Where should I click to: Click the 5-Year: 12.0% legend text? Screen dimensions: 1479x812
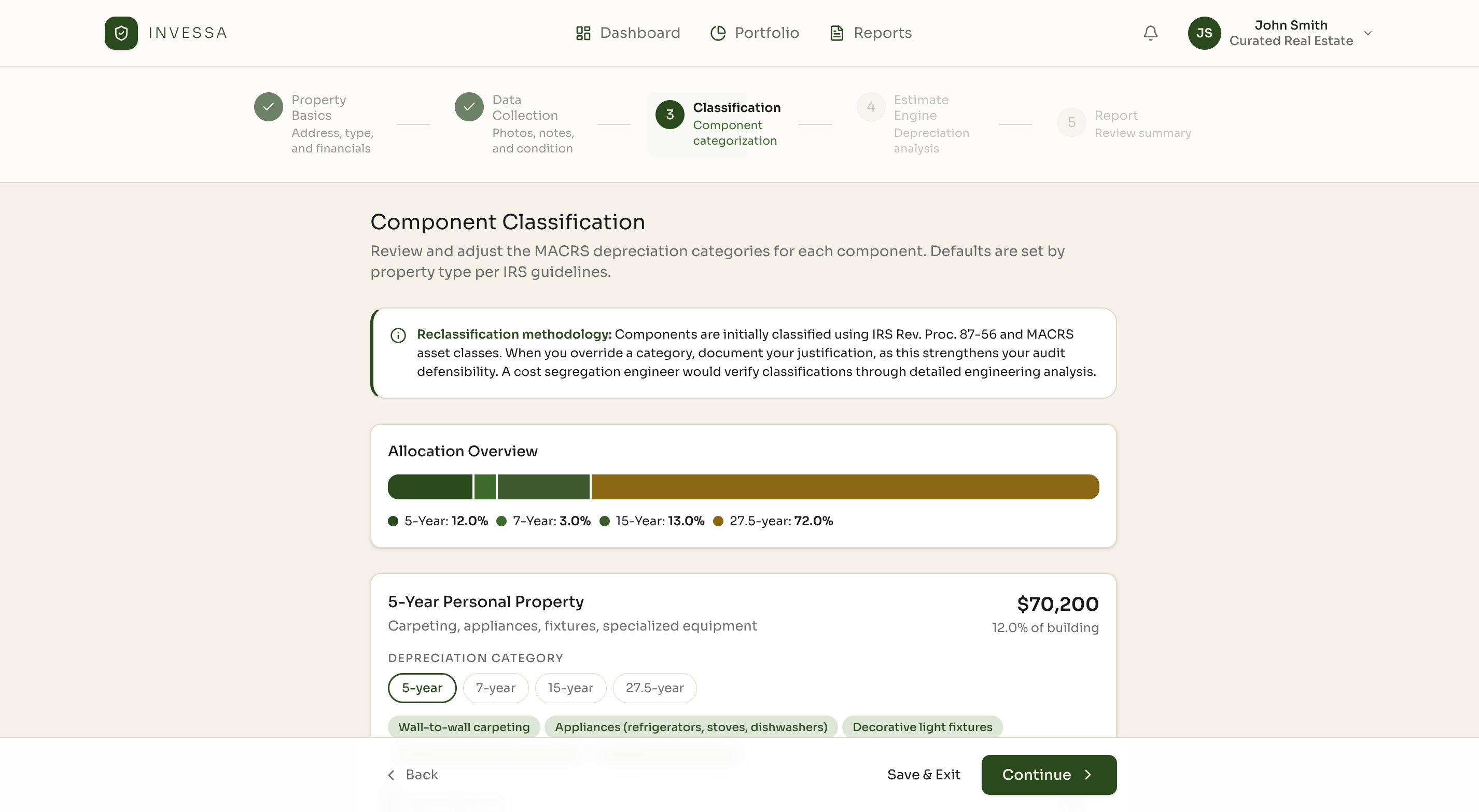(446, 521)
